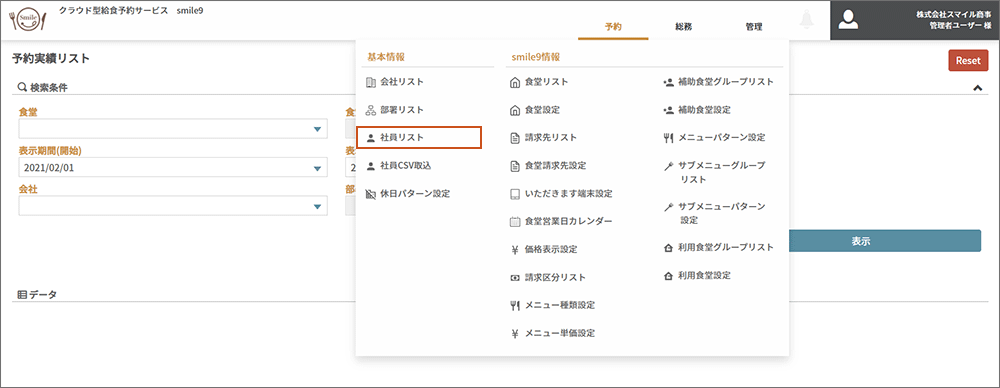Select 社員リスト menu item

(418, 138)
